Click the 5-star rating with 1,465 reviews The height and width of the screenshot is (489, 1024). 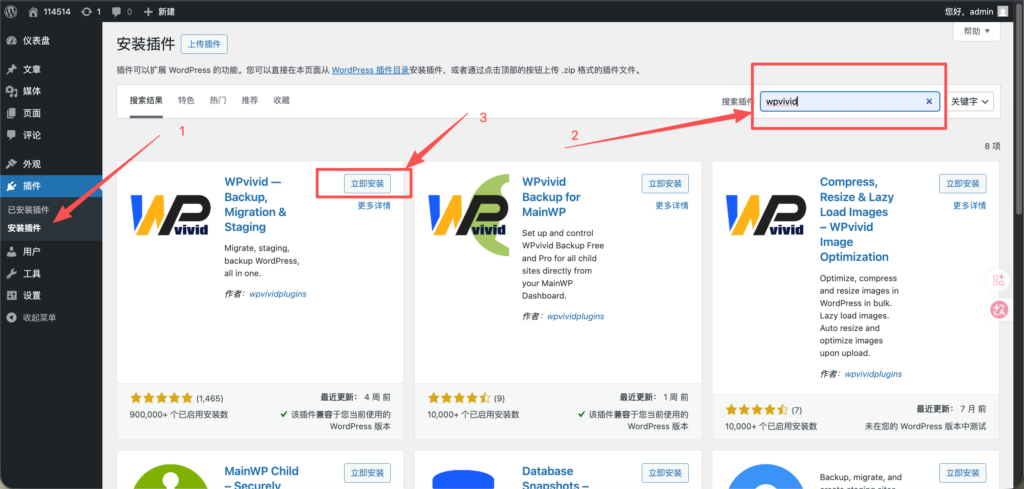pyautogui.click(x=161, y=398)
